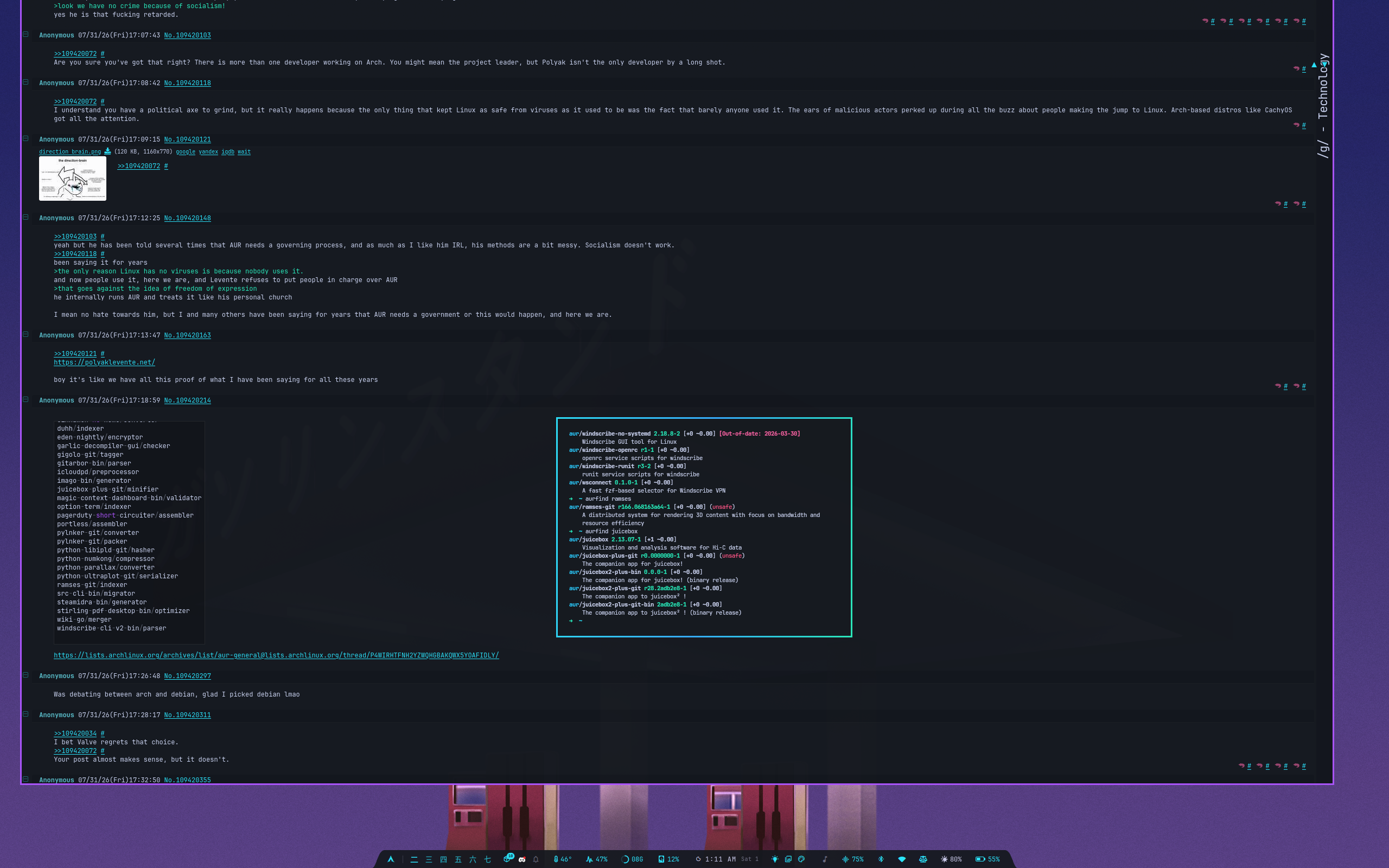Click the rotated '/g/ - Technology' board title
Viewport: 1389px width, 868px height.
[x=1323, y=106]
